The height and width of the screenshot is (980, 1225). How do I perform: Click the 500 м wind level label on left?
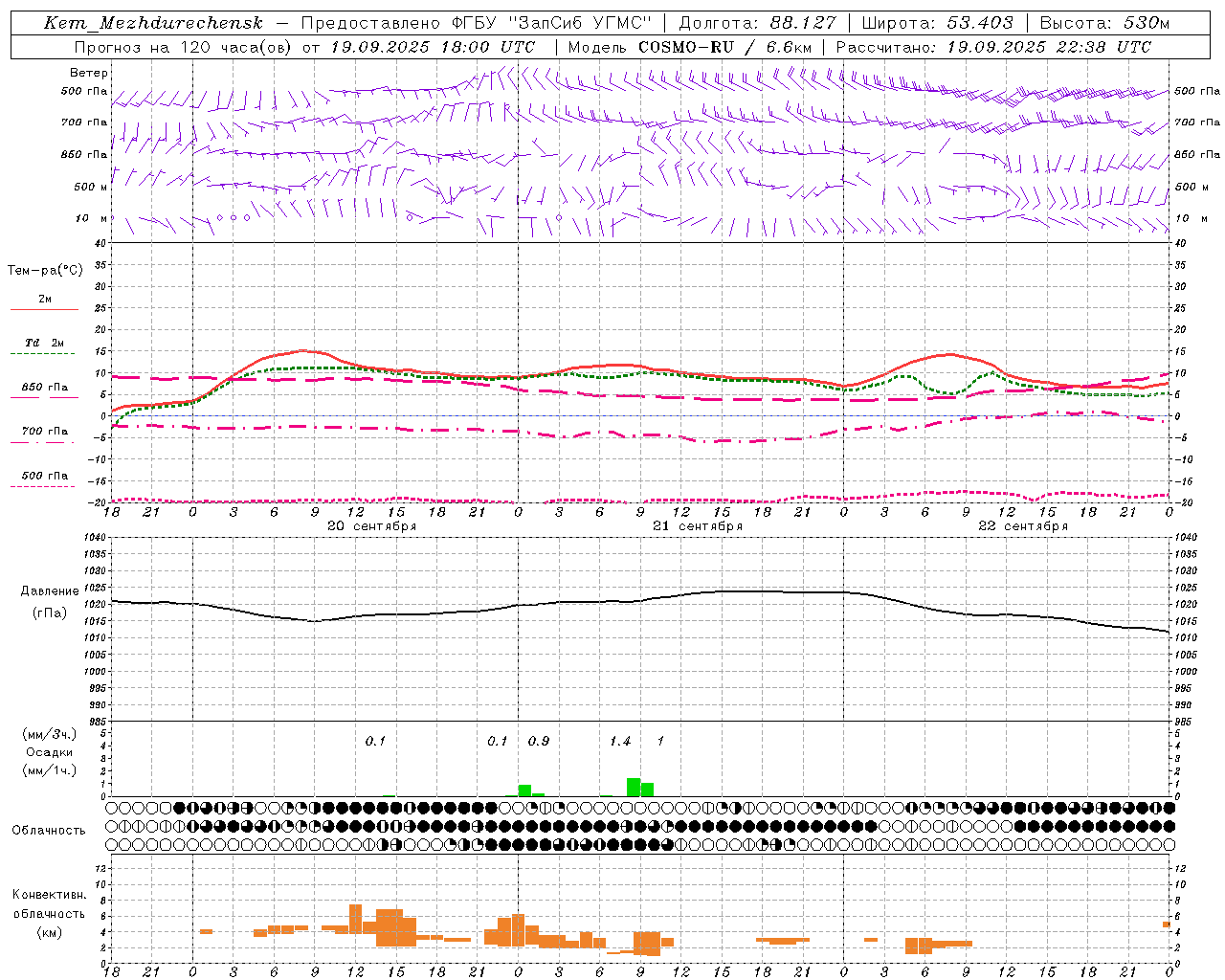point(90,187)
